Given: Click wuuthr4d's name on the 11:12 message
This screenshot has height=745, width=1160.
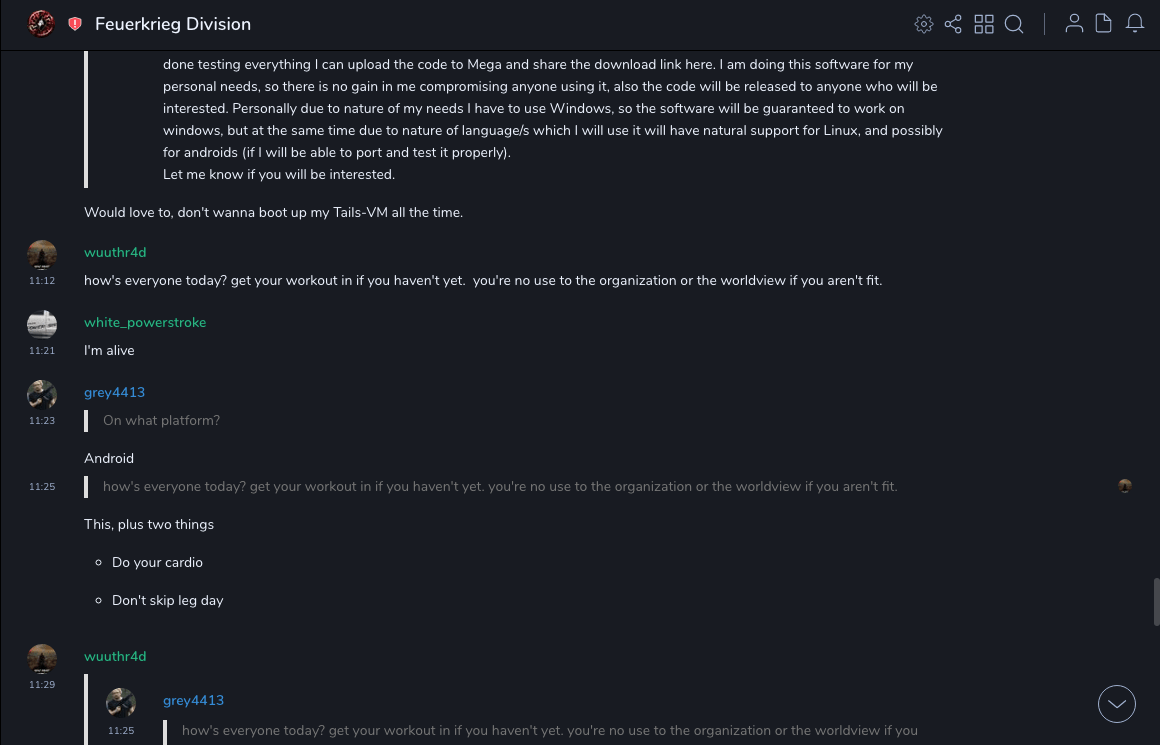Looking at the screenshot, I should pos(115,252).
